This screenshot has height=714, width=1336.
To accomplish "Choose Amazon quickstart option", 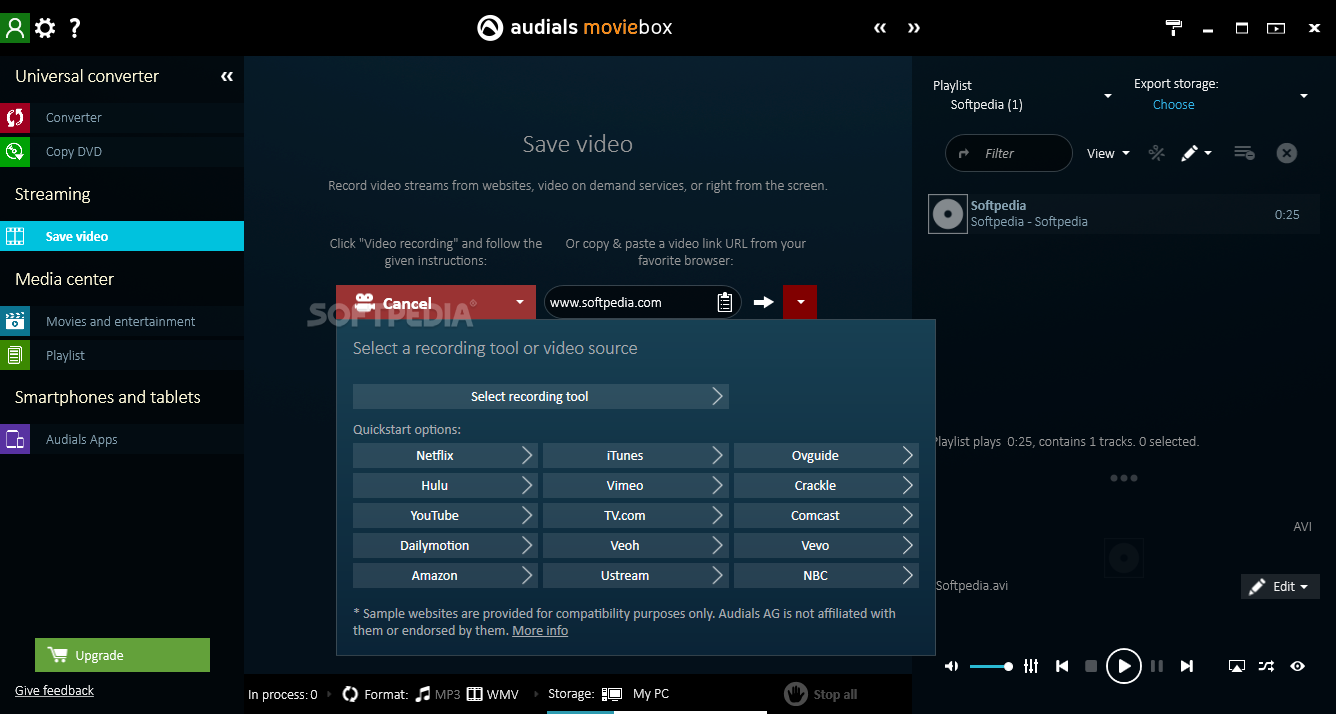I will 445,575.
